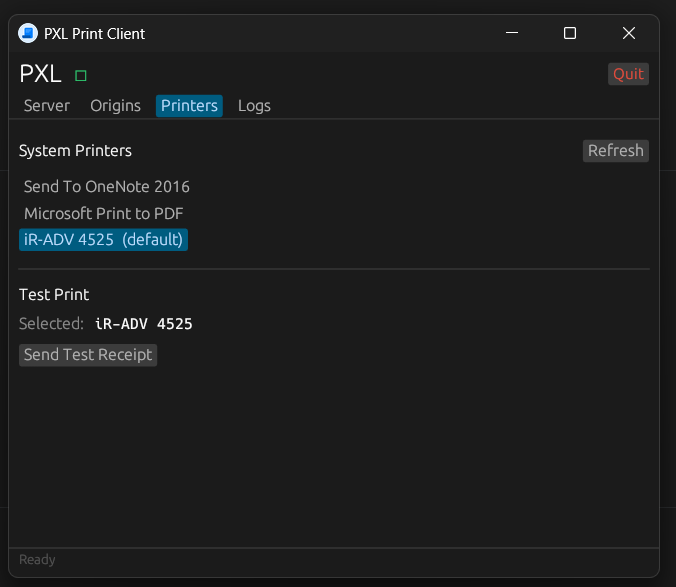Switch to the Origins tab
Viewport: 676px width, 587px height.
(115, 106)
